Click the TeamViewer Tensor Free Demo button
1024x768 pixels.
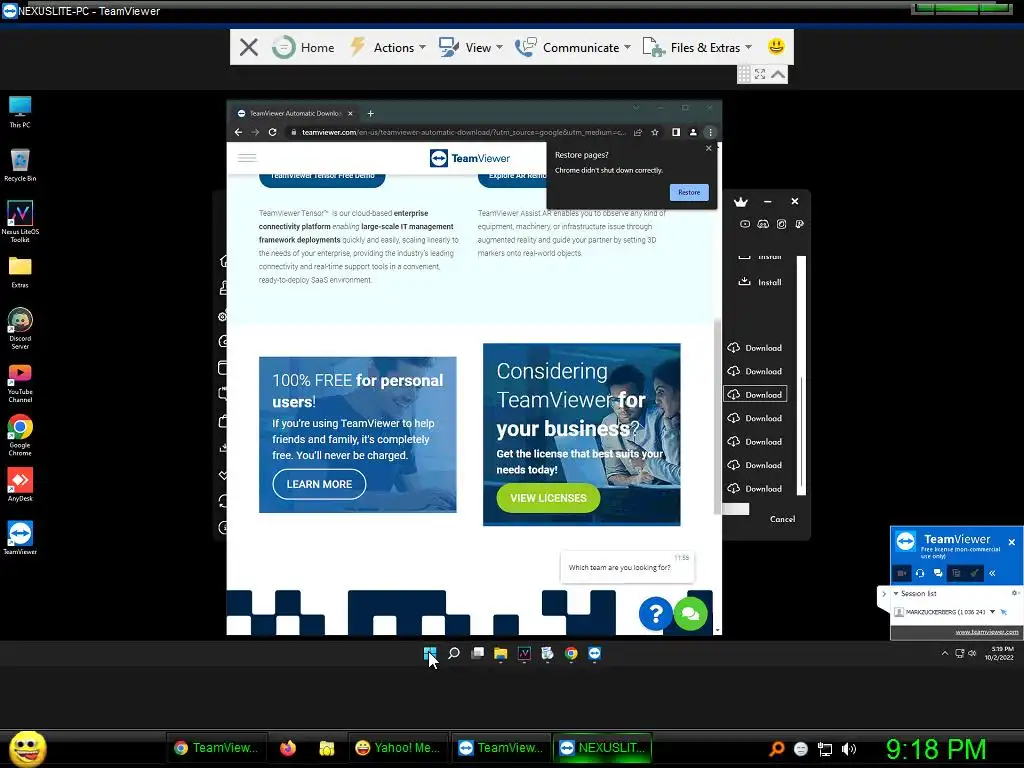322,178
